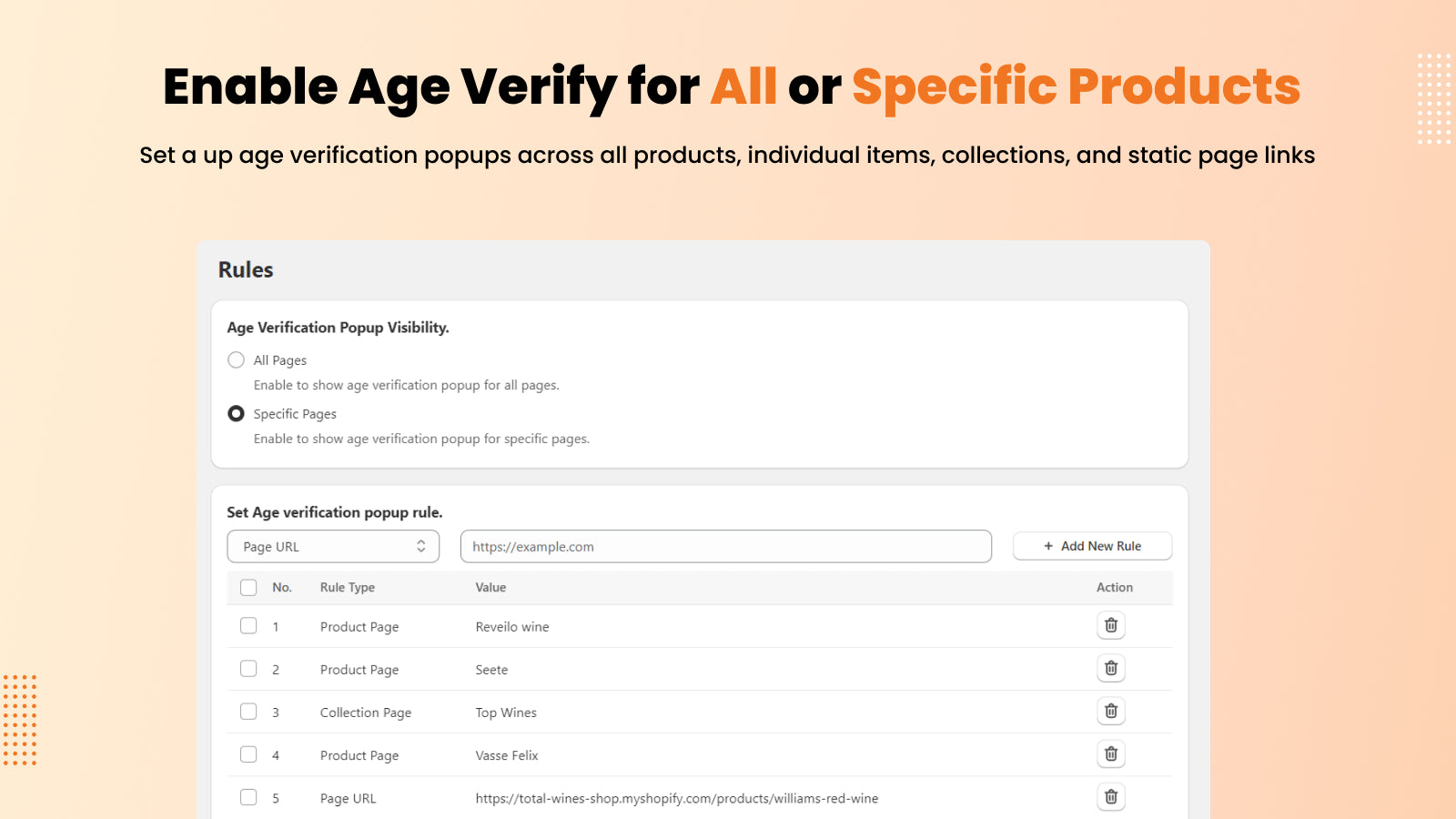Click the Add New Rule button
The image size is (1456, 819).
tap(1092, 546)
